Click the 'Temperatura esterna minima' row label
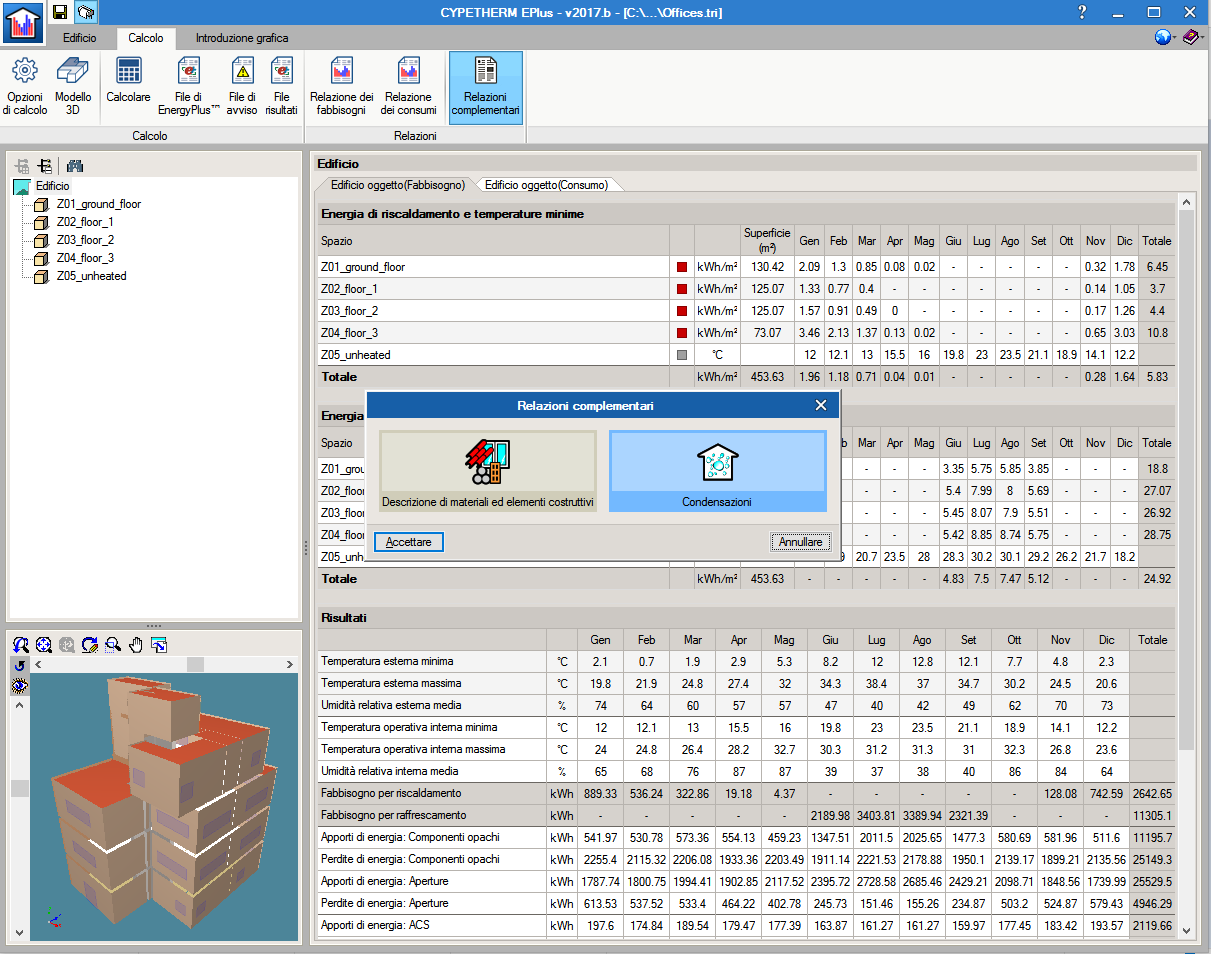 click(x=387, y=661)
